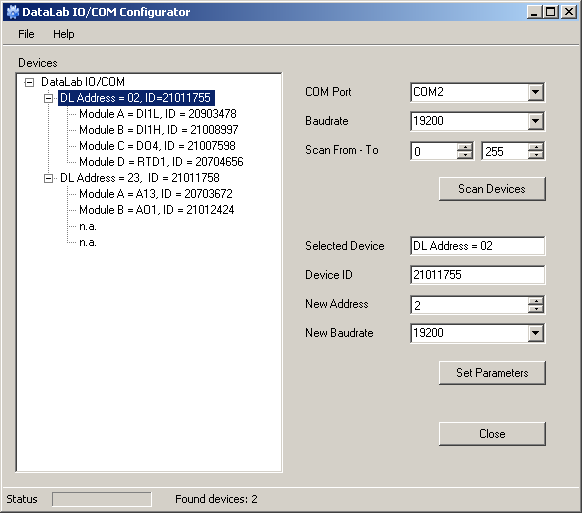Viewport: 582px width, 513px height.
Task: Increase New Address with up arrow
Action: coord(536,301)
